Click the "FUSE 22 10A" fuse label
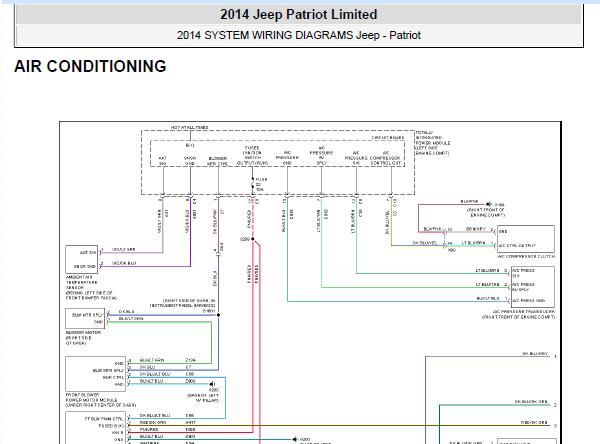Screen dimensions: 600x444 (261, 184)
